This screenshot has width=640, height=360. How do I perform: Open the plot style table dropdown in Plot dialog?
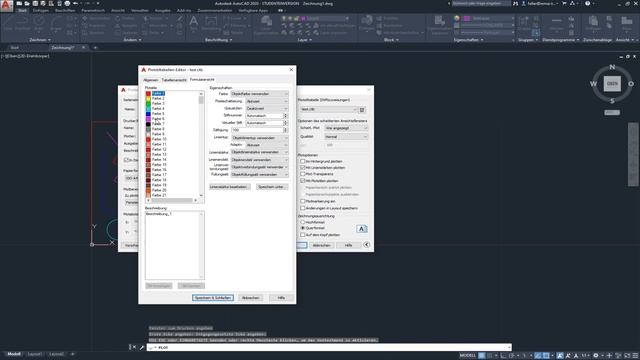(328, 109)
